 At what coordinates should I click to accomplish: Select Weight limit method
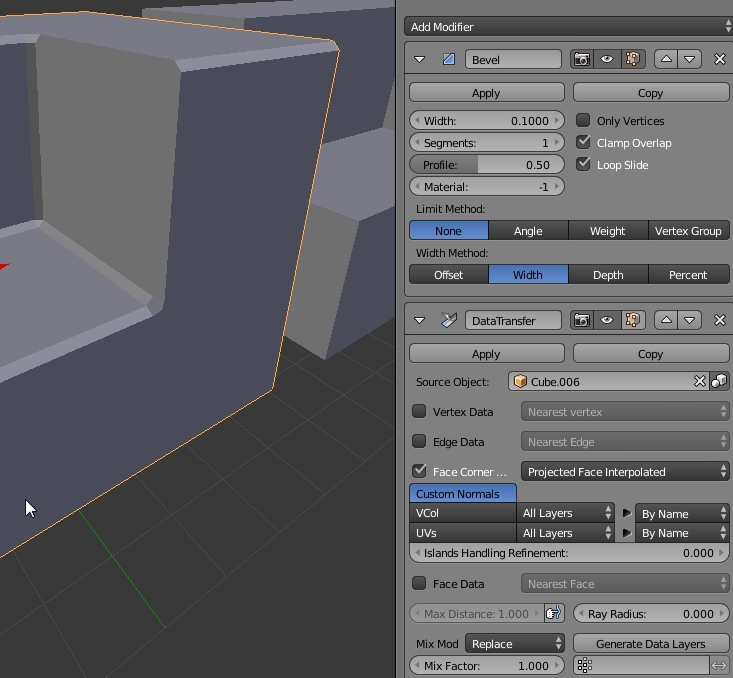click(x=608, y=231)
